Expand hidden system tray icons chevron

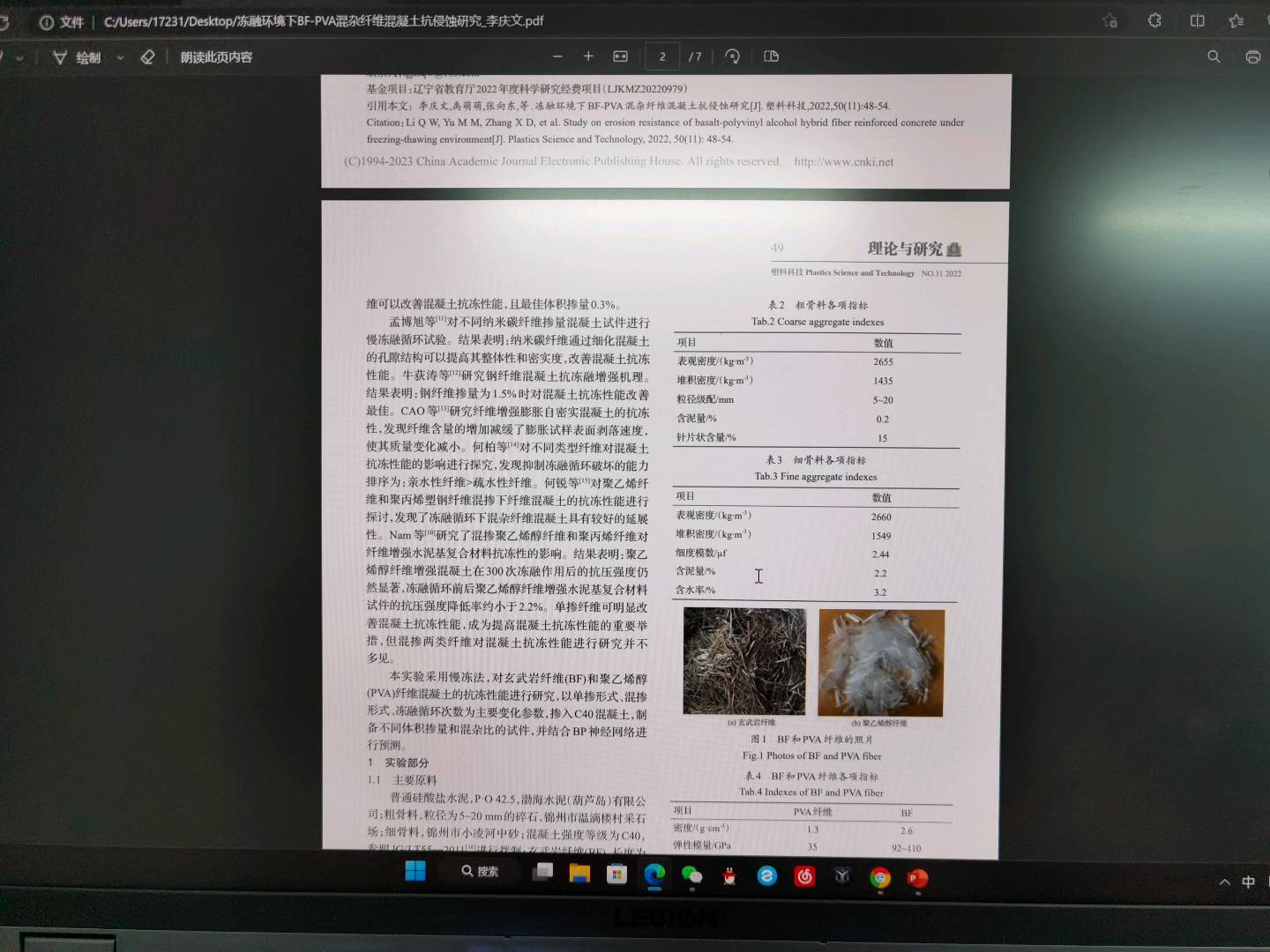(1224, 882)
